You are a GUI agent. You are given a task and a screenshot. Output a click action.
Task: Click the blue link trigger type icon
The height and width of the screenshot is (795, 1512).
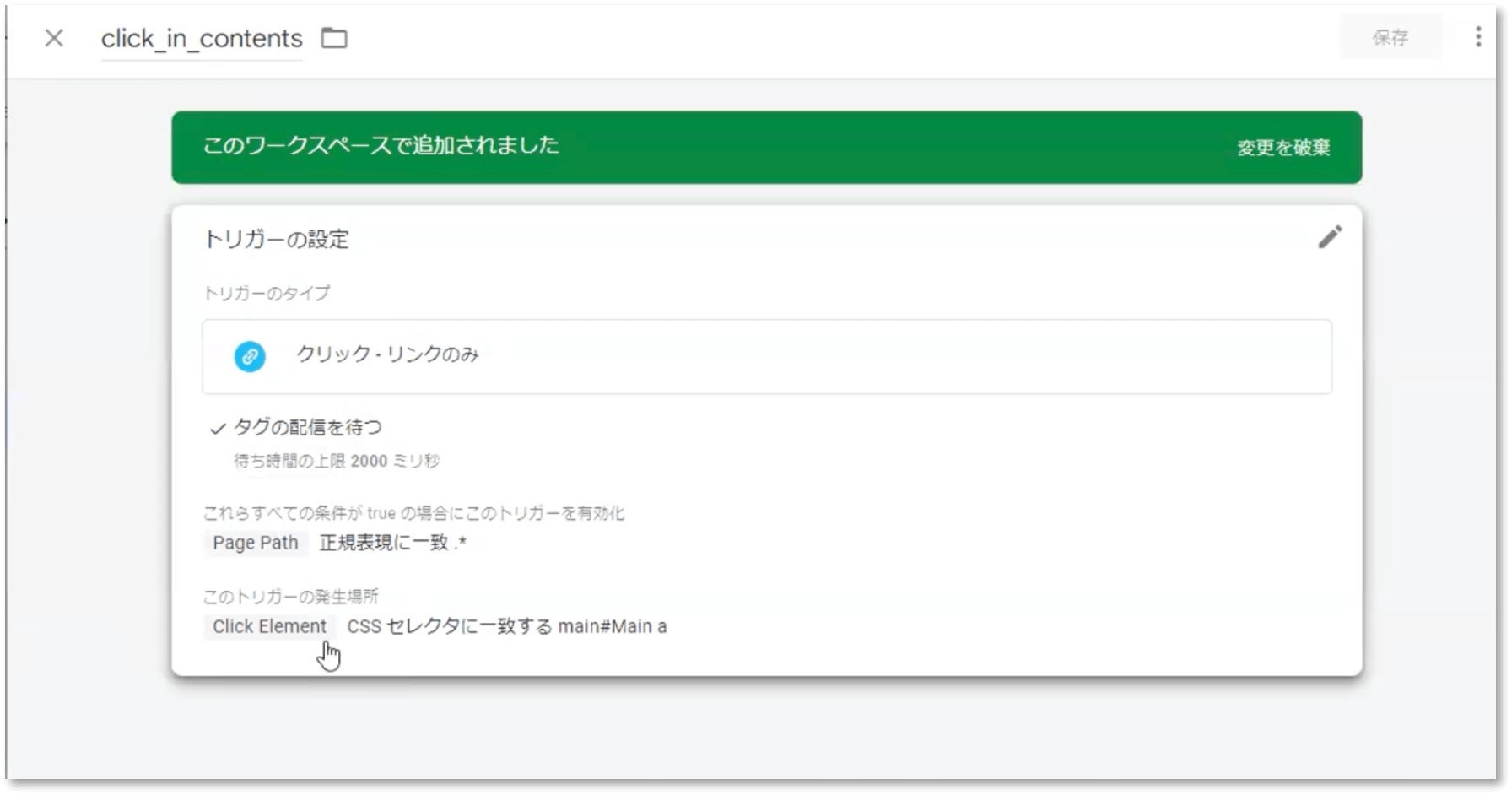(x=250, y=356)
